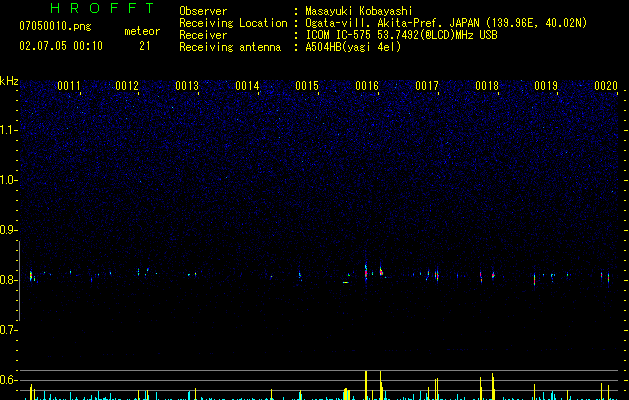Click the 0017 time marker
The height and width of the screenshot is (400, 629).
point(427,86)
